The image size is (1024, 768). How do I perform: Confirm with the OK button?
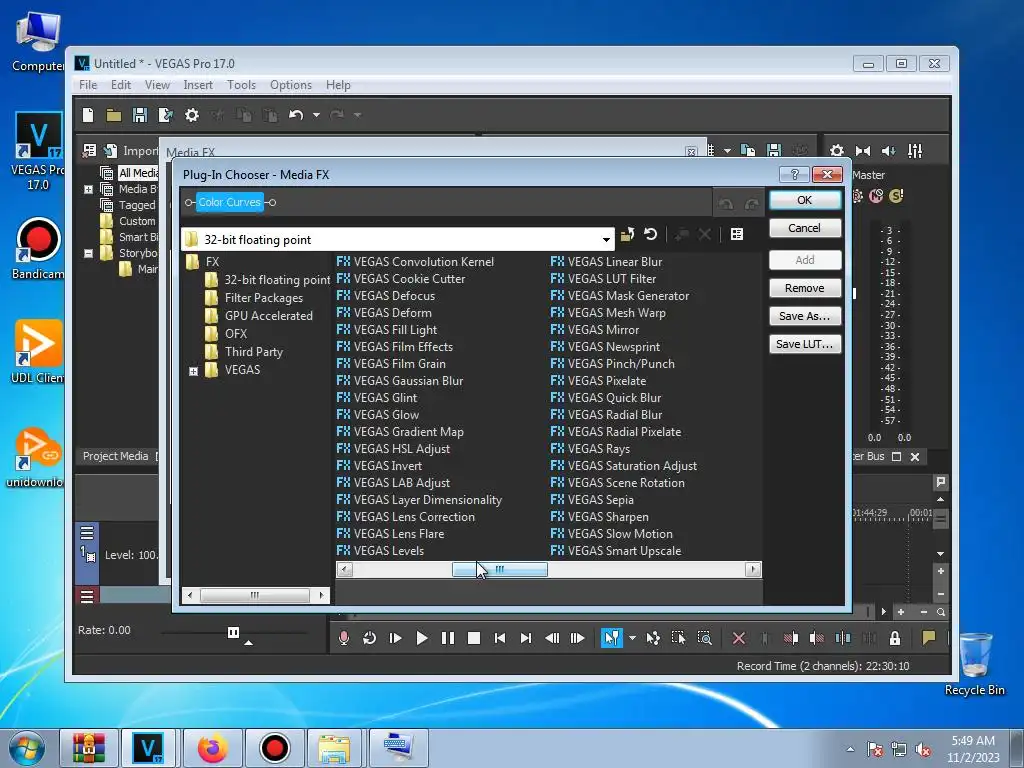point(805,200)
